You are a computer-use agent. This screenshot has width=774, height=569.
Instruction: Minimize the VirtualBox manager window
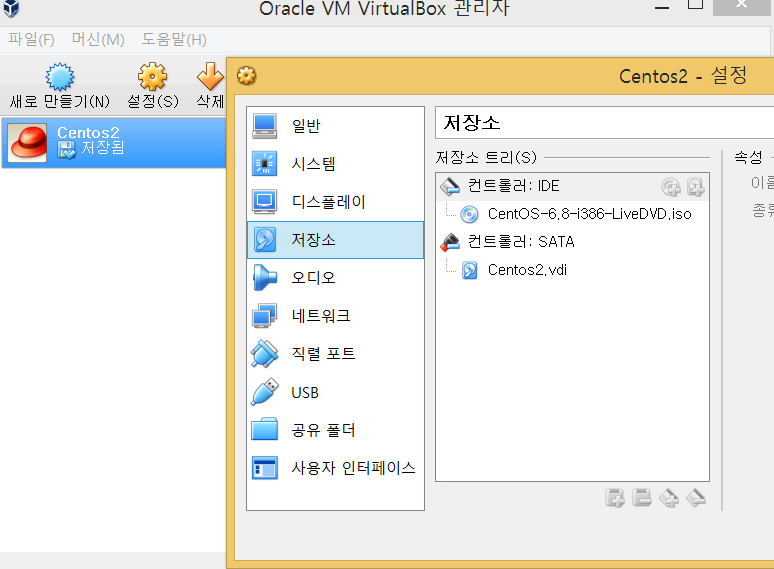(662, 7)
